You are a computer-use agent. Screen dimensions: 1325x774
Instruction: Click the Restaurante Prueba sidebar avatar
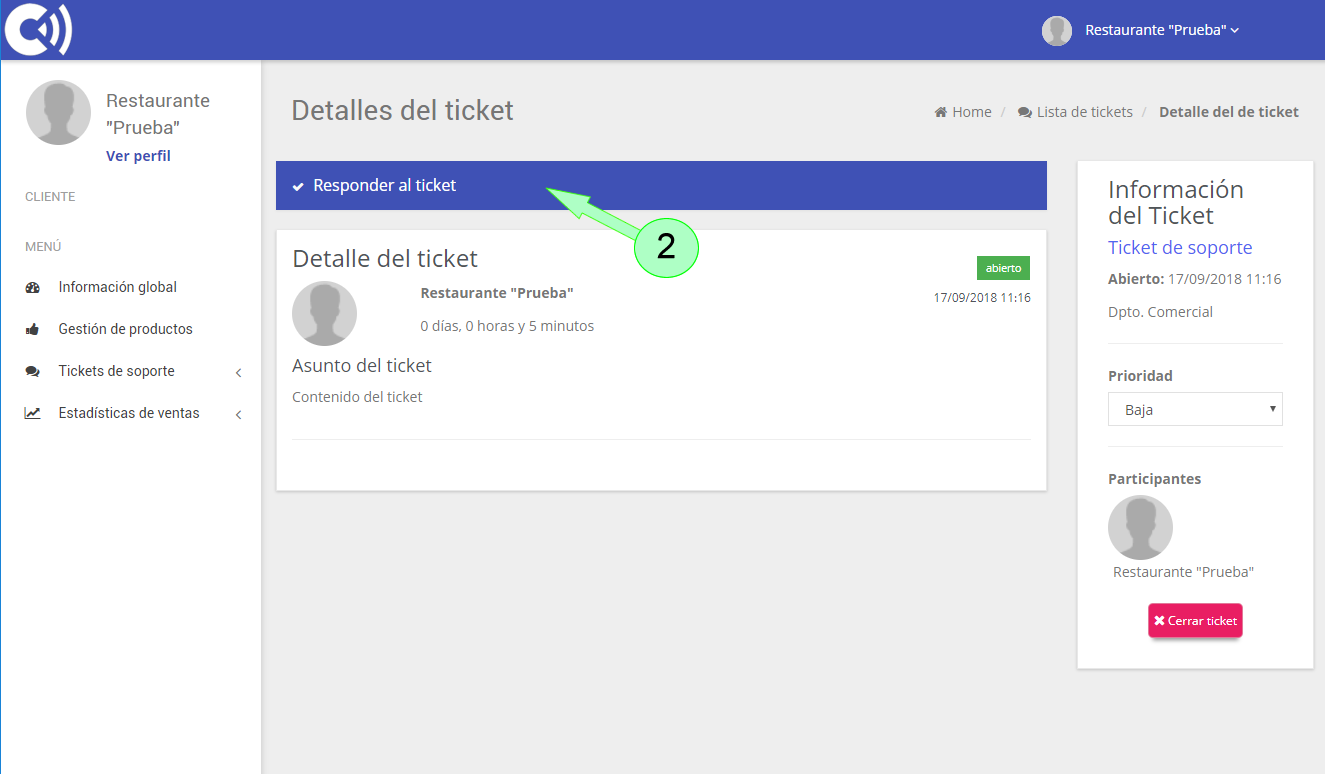58,112
